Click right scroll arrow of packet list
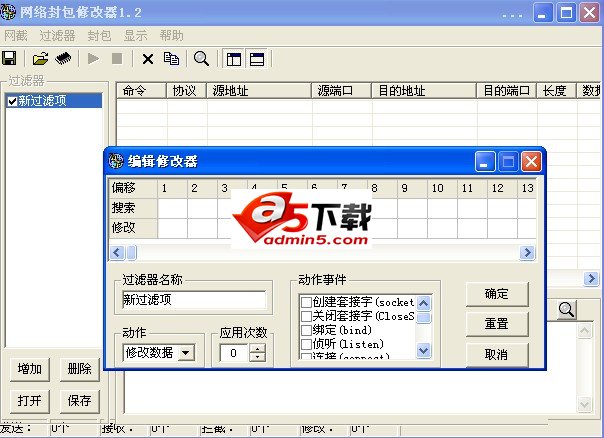Viewport: 604px width, 438px height. point(591,278)
